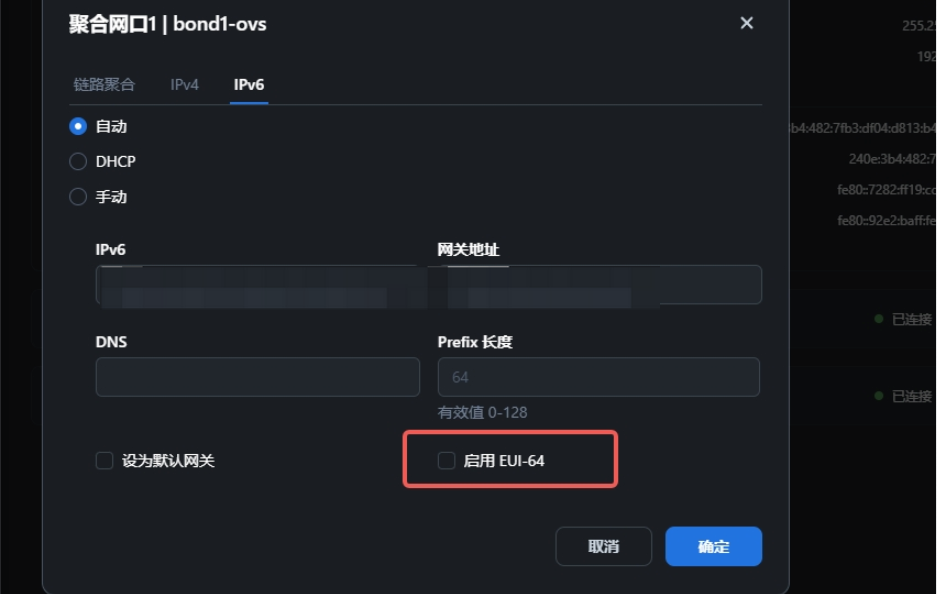Close the 聚合网口1 bond1-ovs dialog

coord(746,23)
